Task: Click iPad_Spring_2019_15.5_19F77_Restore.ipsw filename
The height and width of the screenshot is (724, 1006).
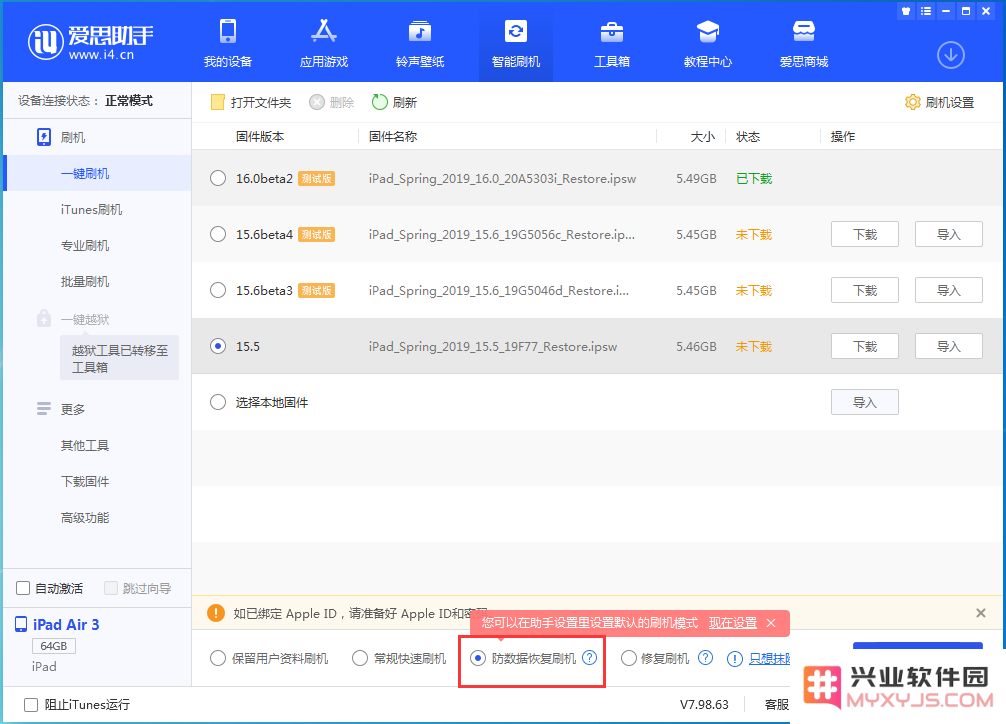Action: [x=493, y=347]
